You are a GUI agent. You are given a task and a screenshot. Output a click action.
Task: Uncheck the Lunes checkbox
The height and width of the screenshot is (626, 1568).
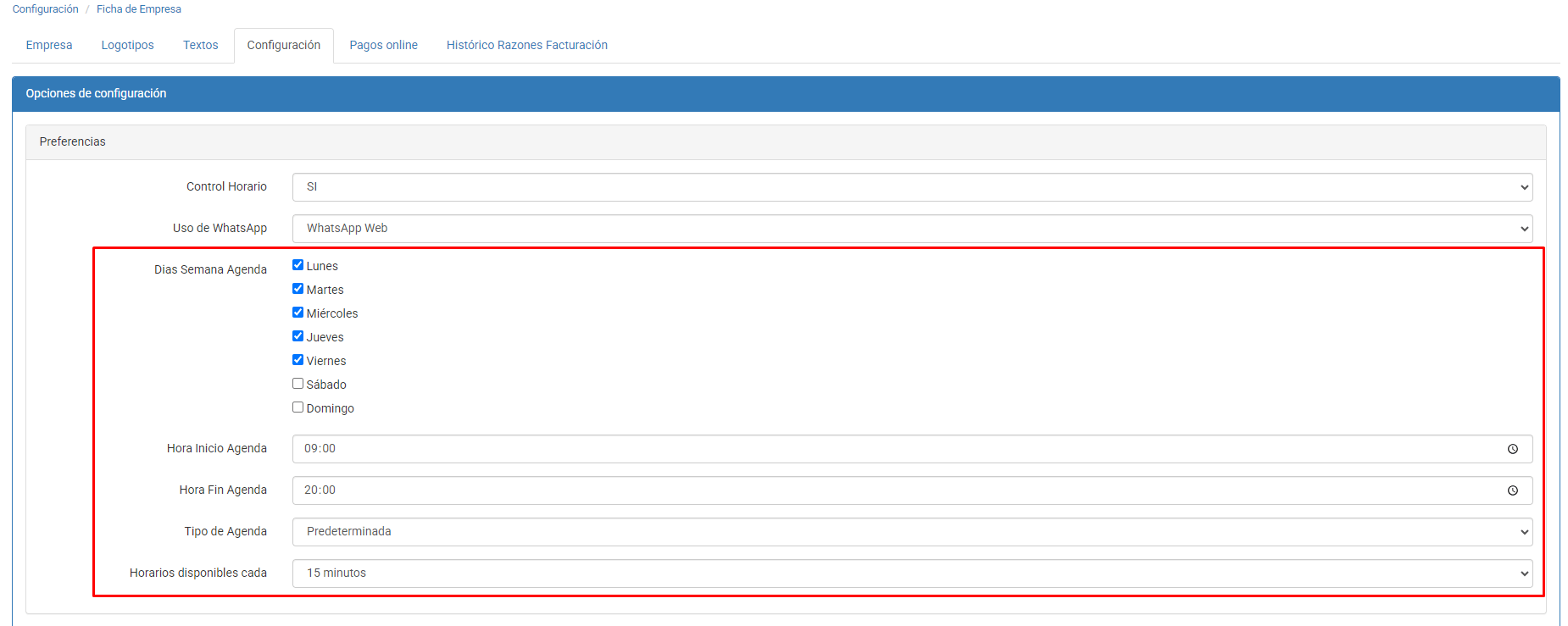[x=297, y=265]
